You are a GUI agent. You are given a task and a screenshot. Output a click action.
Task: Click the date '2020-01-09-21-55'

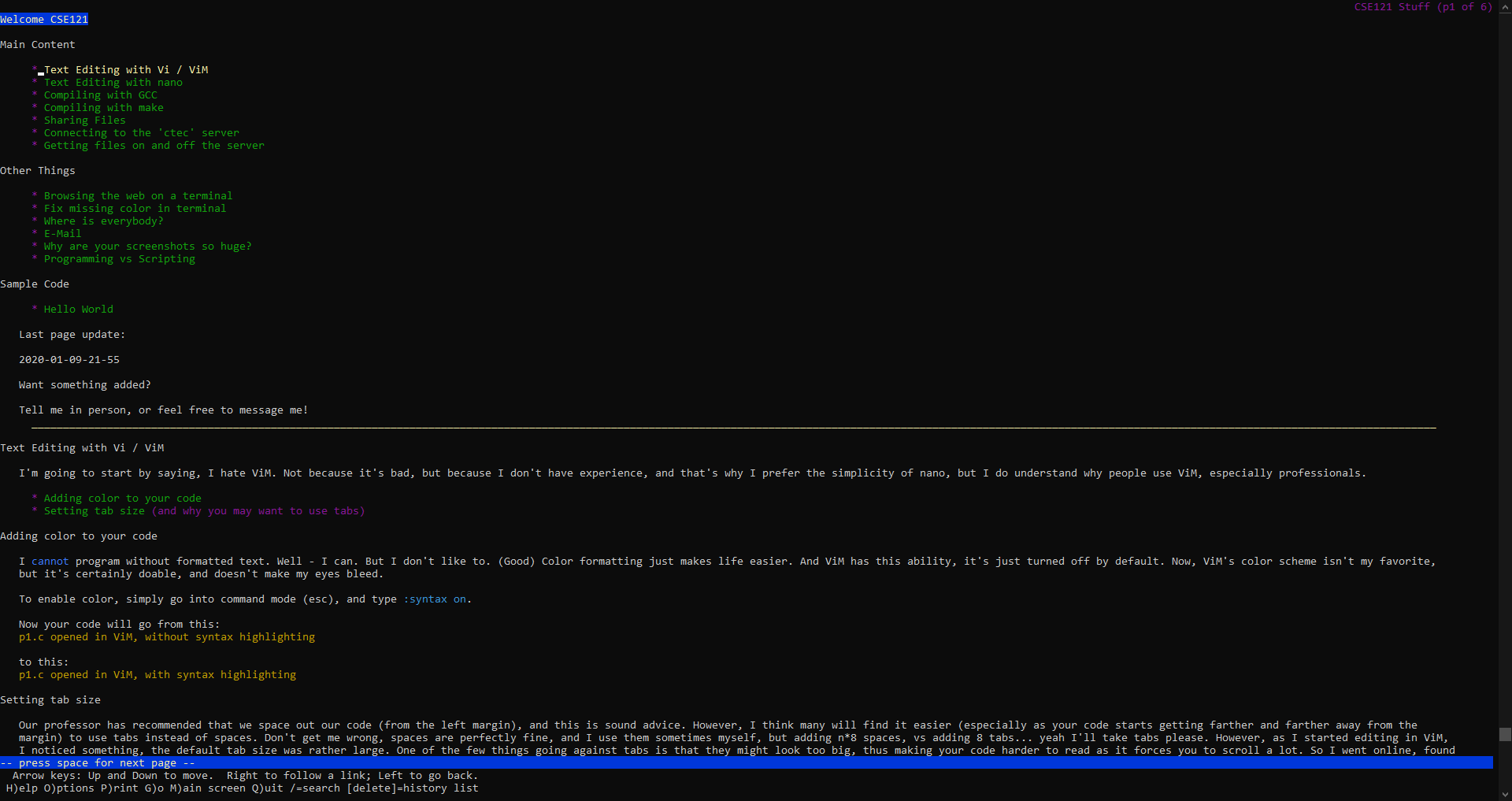69,360
